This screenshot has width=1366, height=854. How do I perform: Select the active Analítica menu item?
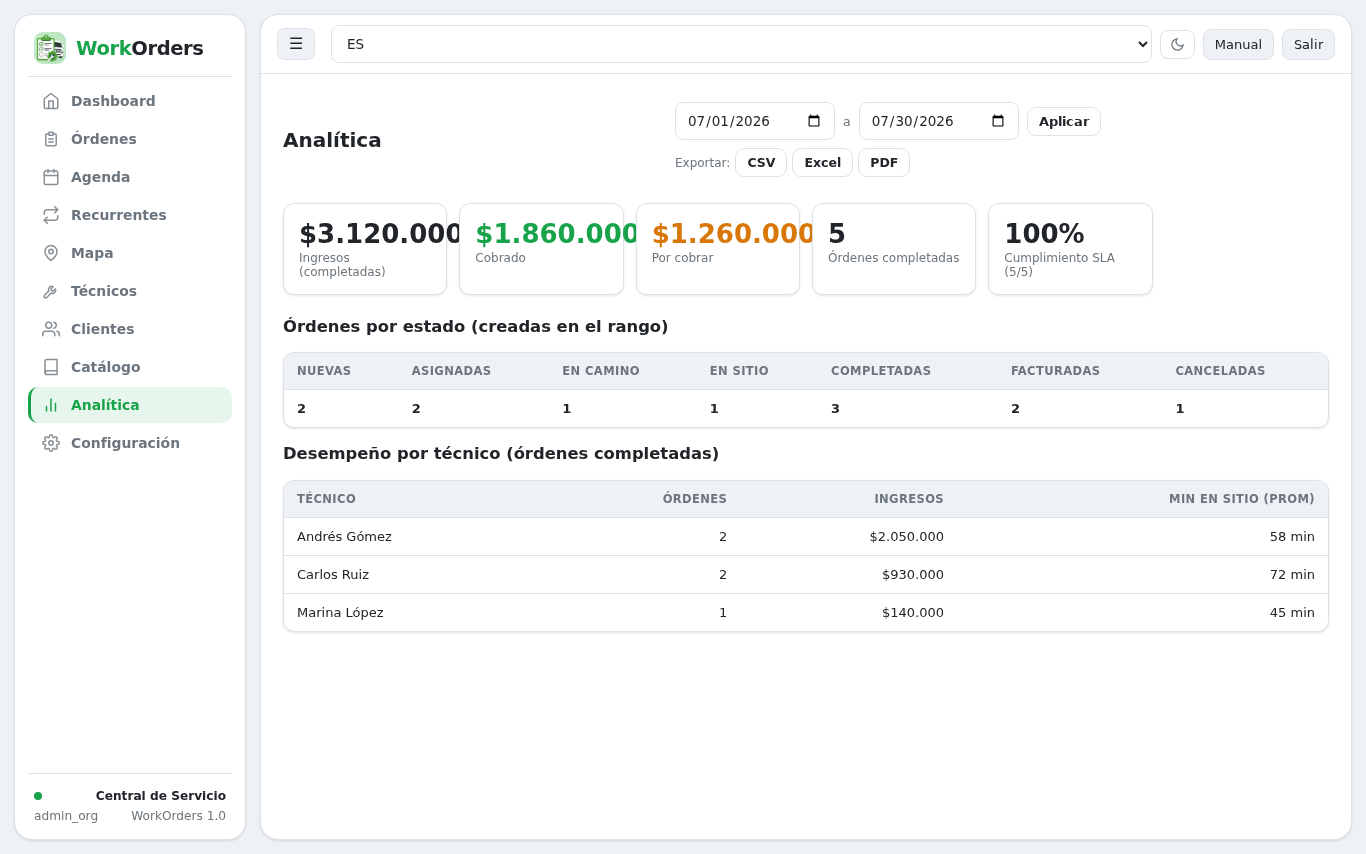click(130, 405)
